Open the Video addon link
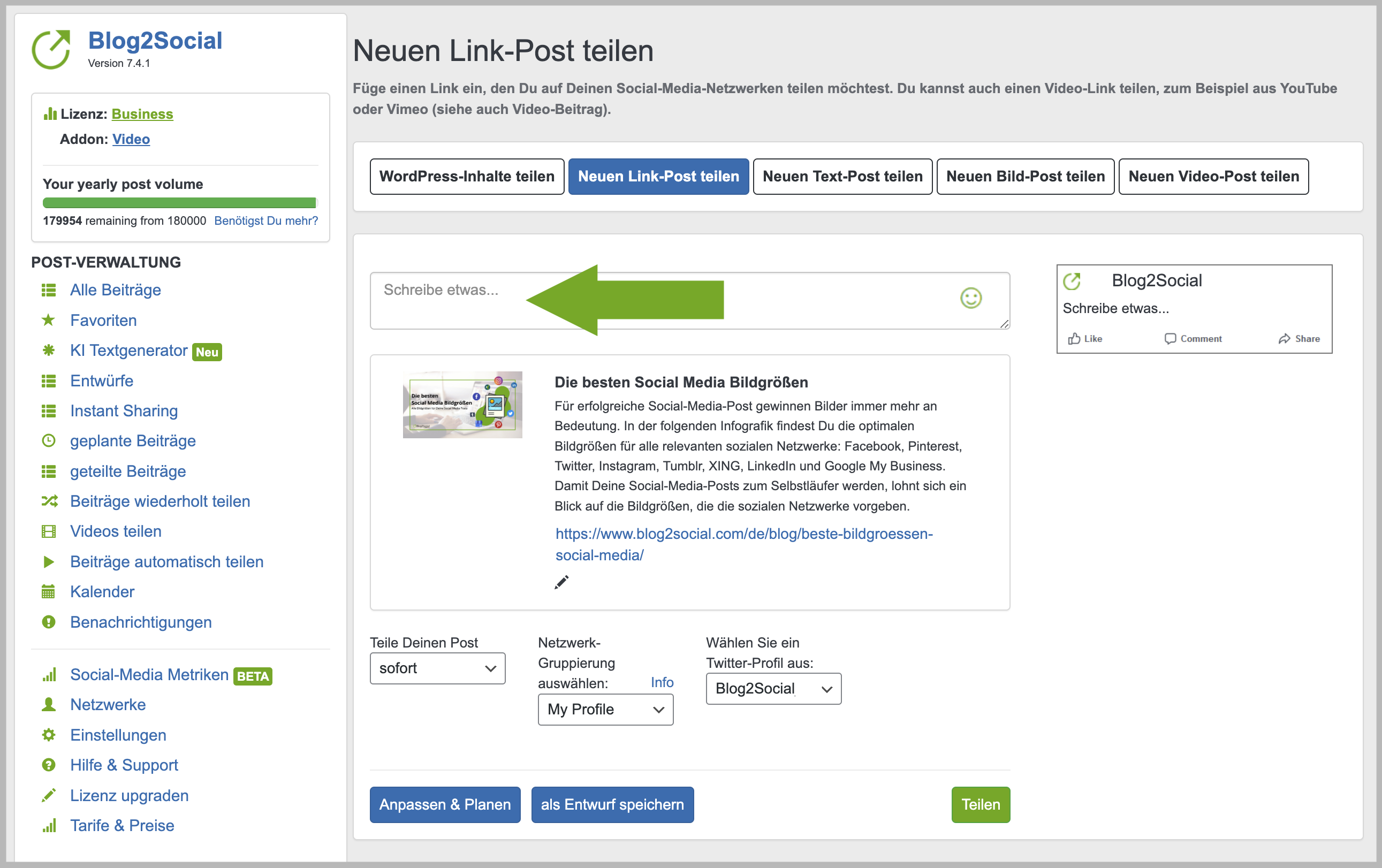Image resolution: width=1382 pixels, height=868 pixels. [x=131, y=139]
